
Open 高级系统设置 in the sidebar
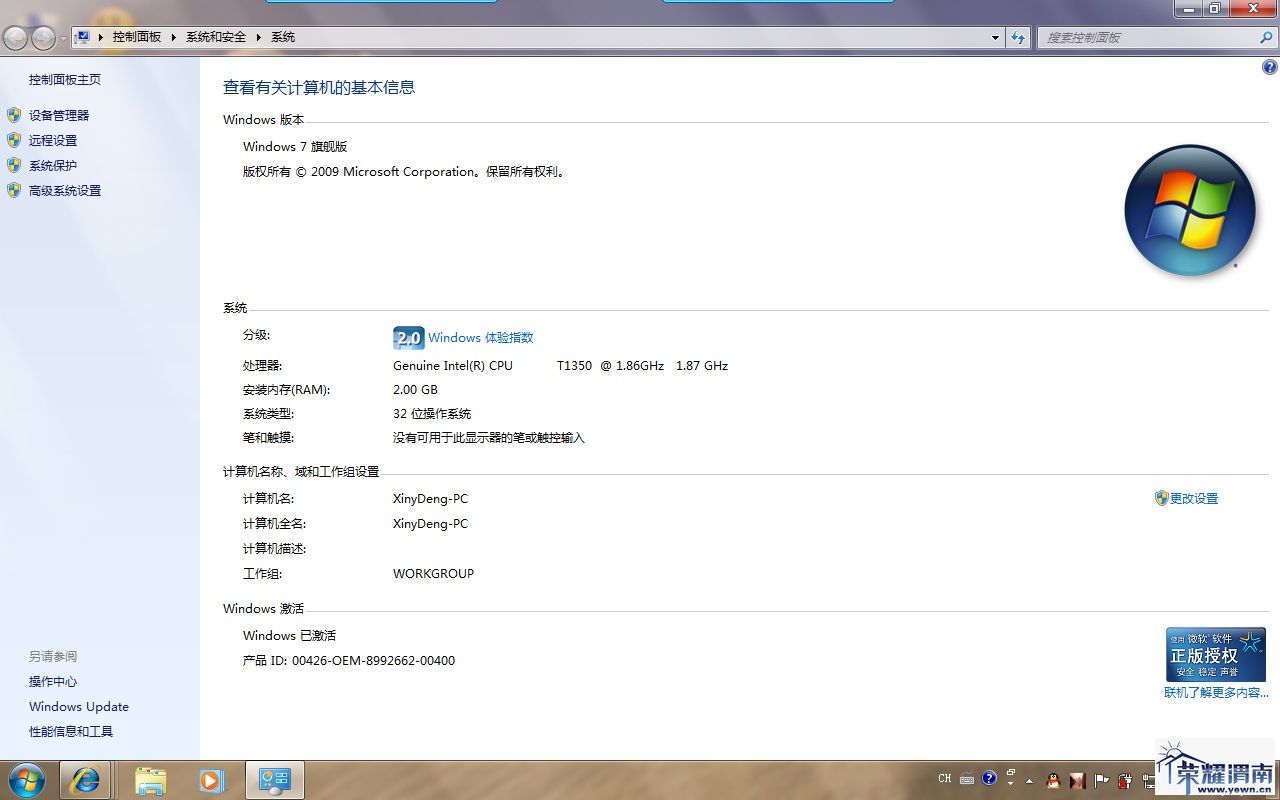pyautogui.click(x=65, y=190)
